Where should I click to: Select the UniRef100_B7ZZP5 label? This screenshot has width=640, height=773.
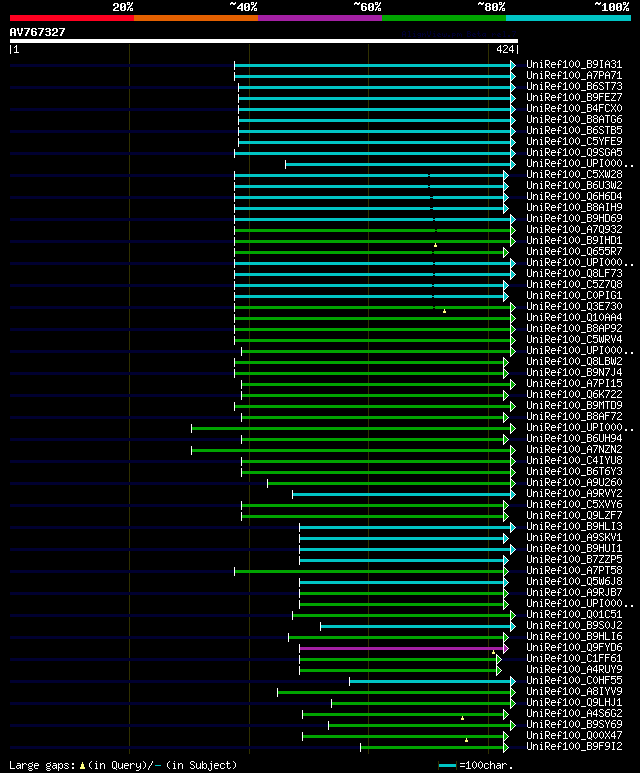[x=574, y=560]
